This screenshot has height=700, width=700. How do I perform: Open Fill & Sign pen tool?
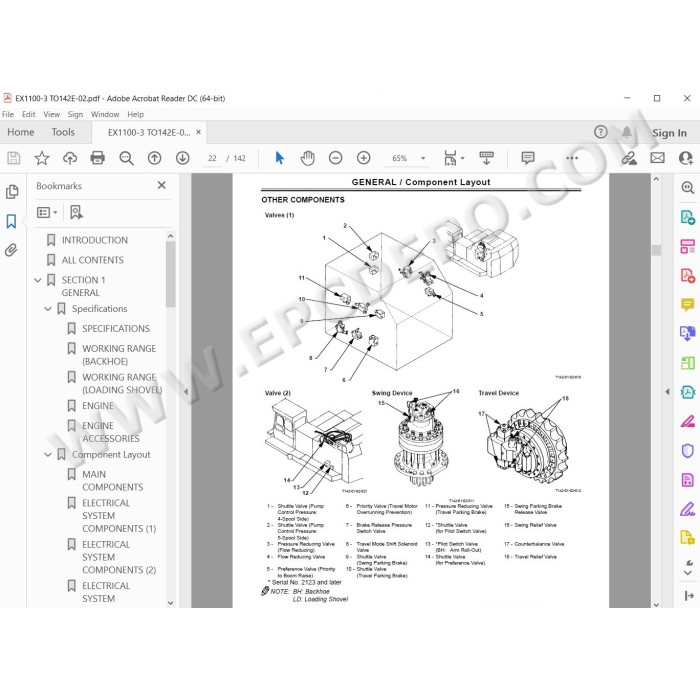(688, 508)
